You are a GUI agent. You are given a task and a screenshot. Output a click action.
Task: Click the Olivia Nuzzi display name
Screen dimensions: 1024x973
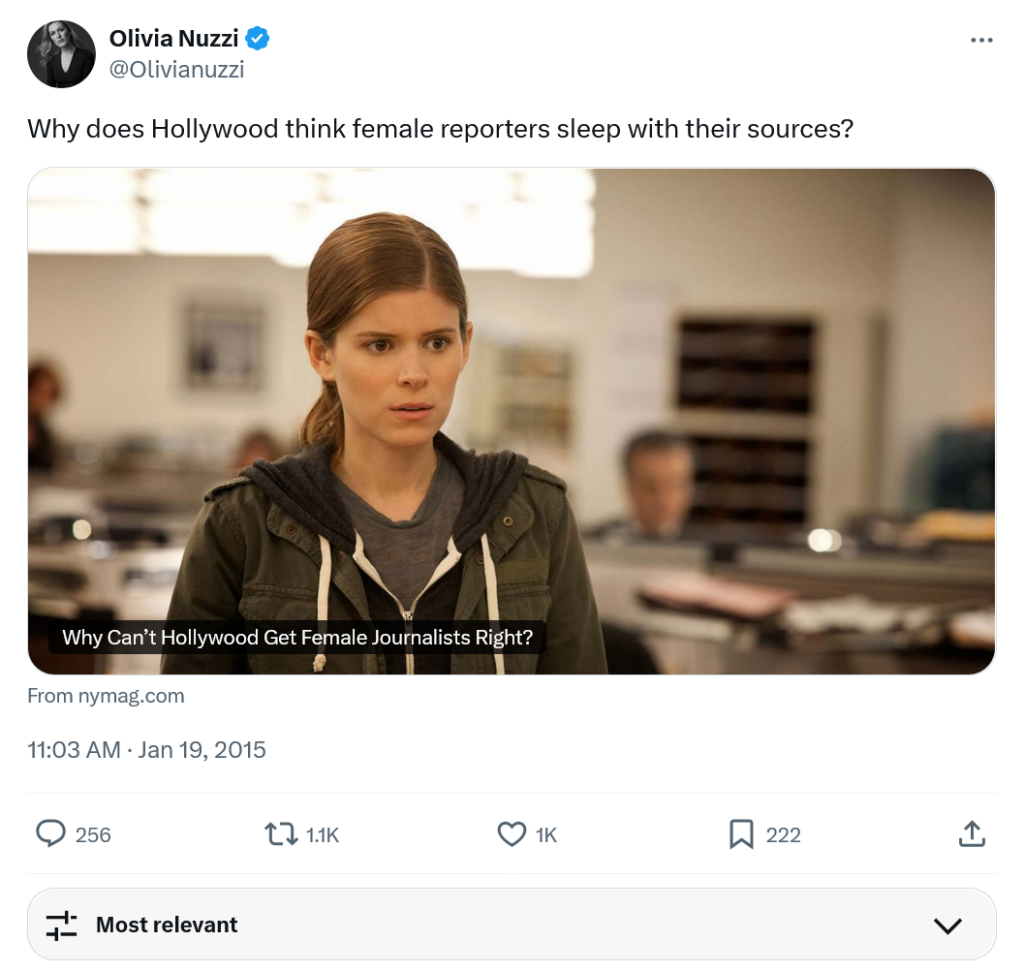pyautogui.click(x=173, y=39)
